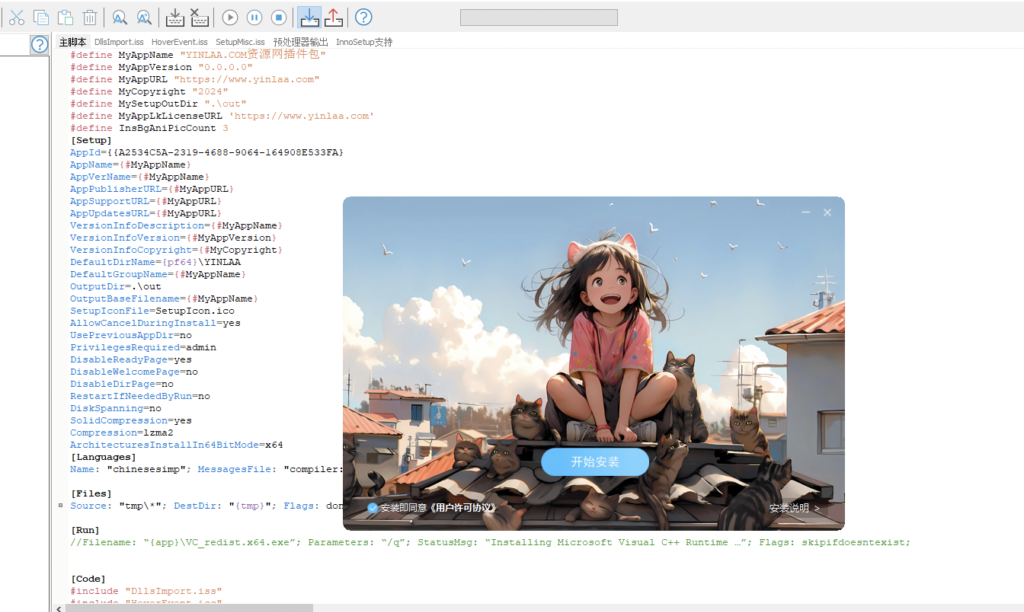1024x612 pixels.
Task: Click the Copy toolbar icon
Action: click(40, 18)
